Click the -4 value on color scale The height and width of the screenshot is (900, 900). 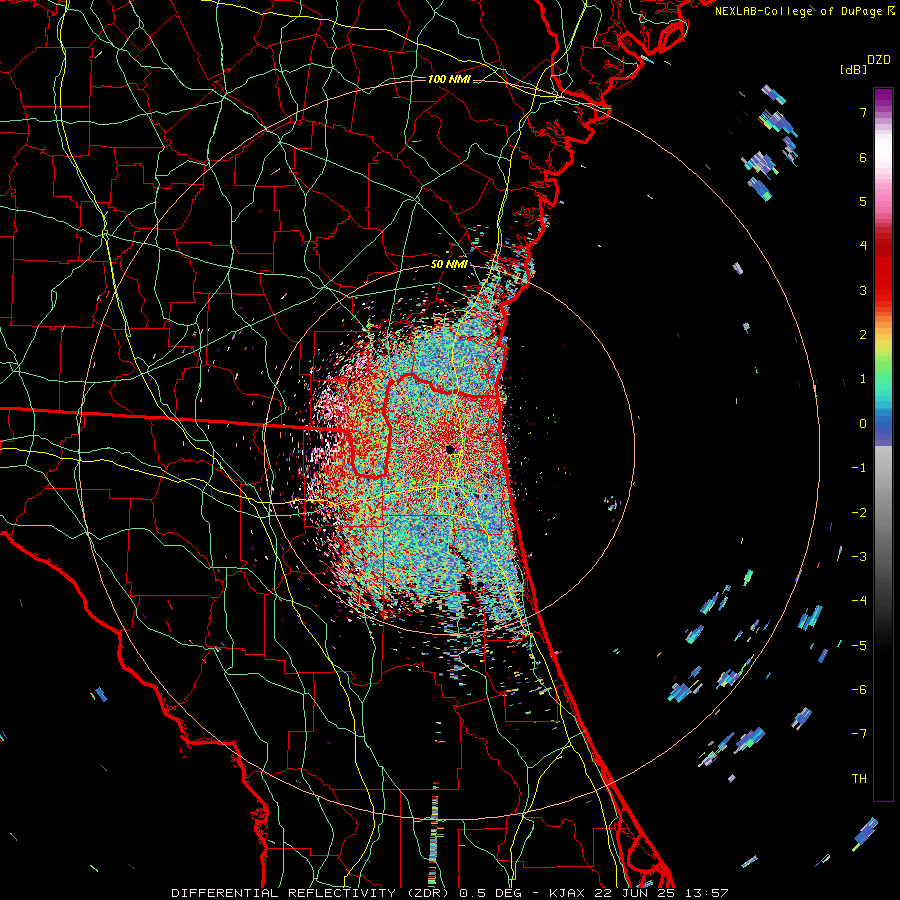point(859,601)
